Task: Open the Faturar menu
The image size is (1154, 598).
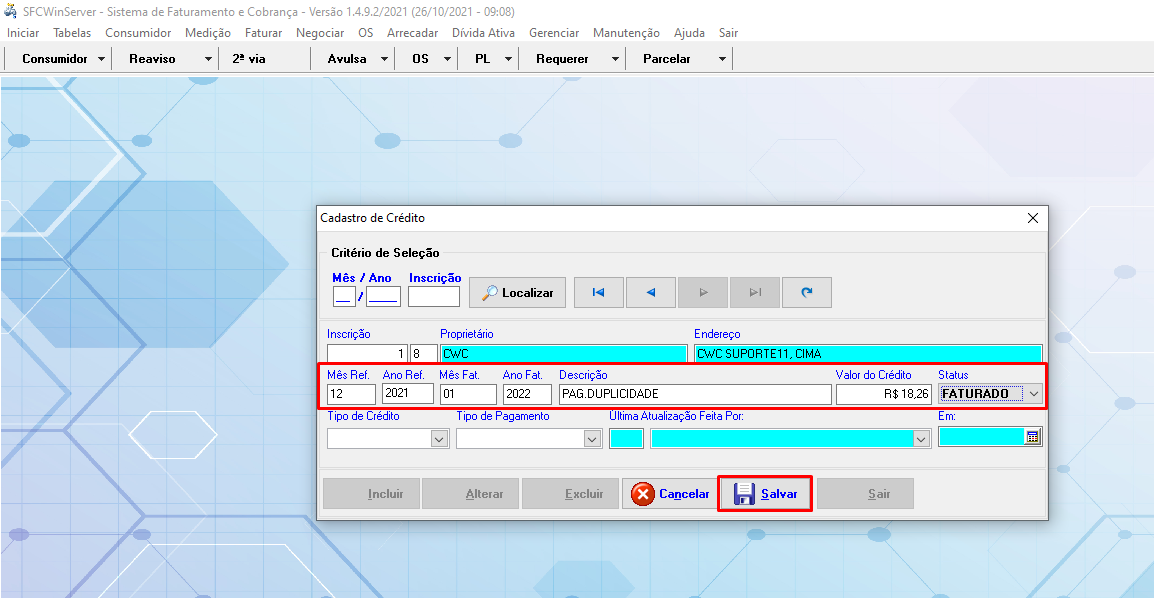Action: pos(263,33)
